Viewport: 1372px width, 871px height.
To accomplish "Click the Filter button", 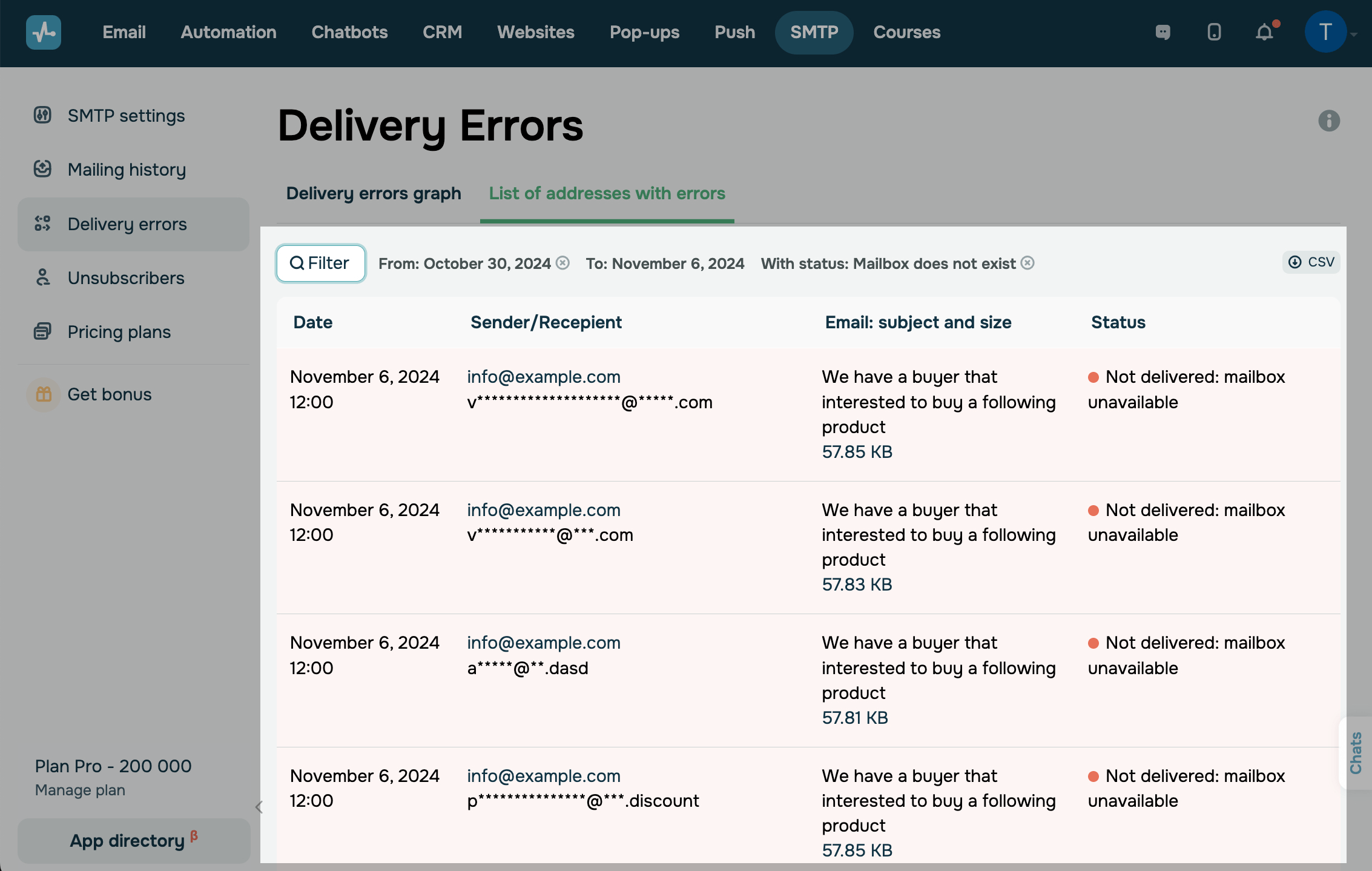I will coord(320,263).
